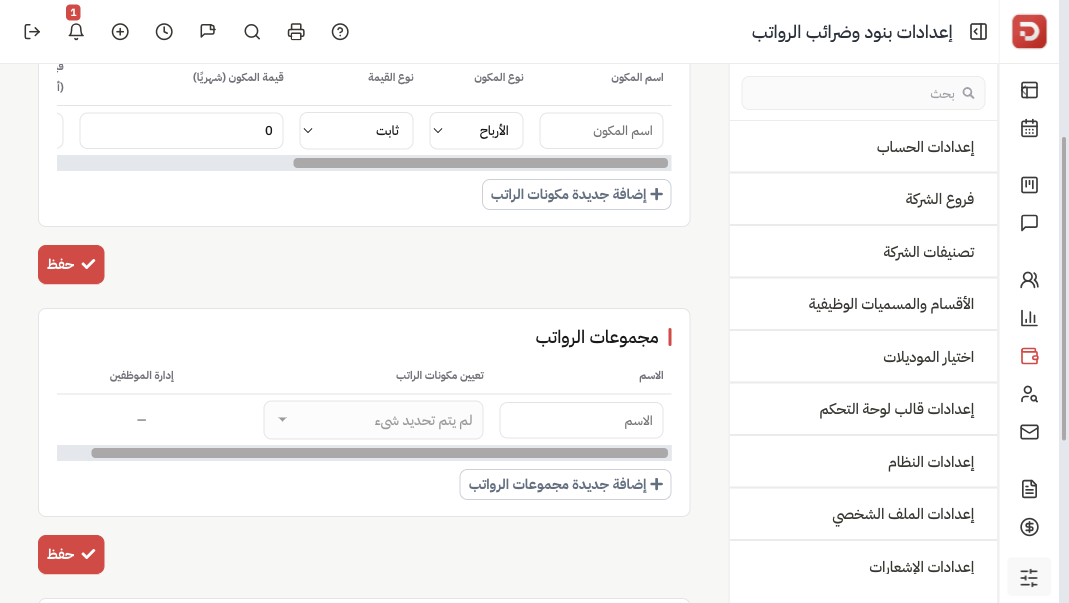Screen dimensions: 1069x603
Task: Open تصنيفات الشركة menu item
Action: click(x=863, y=252)
